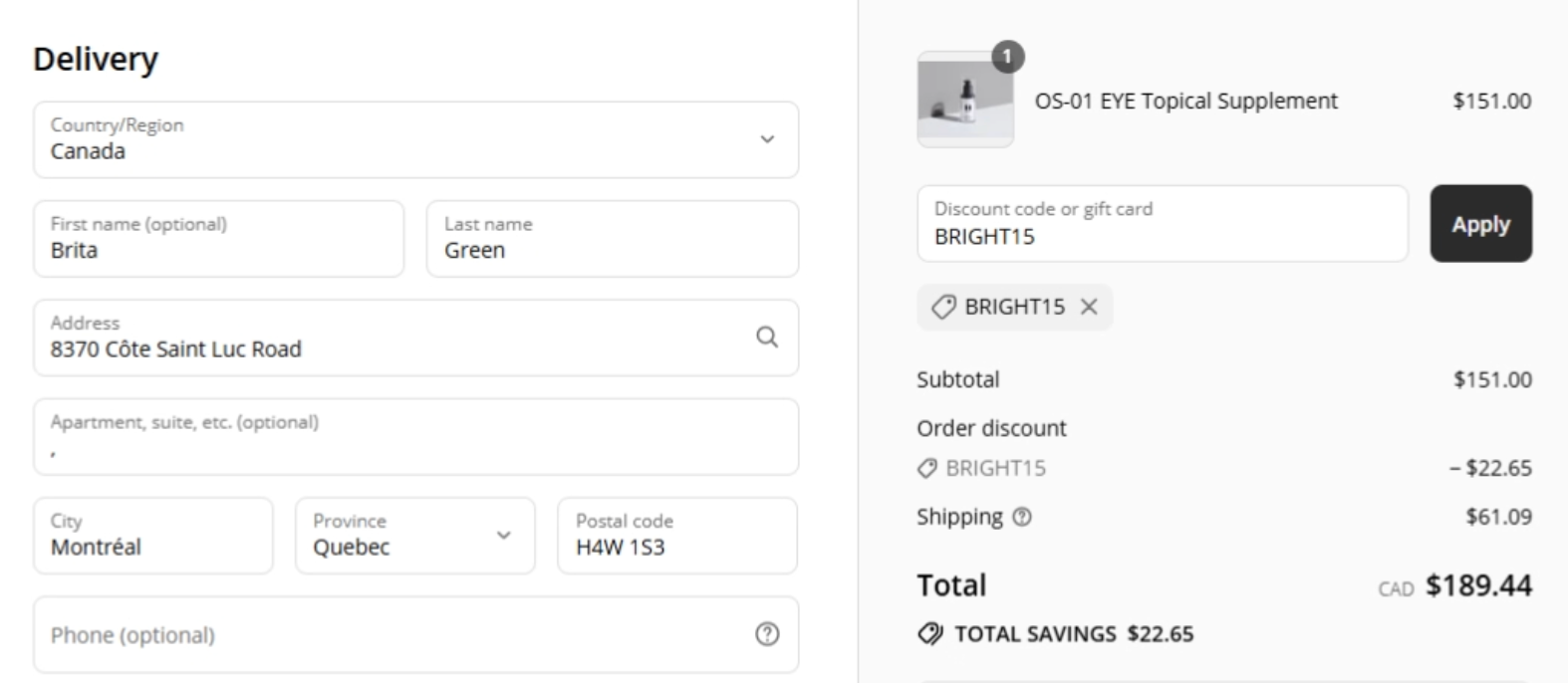Click the First name field
The height and width of the screenshot is (683, 1568).
(218, 239)
